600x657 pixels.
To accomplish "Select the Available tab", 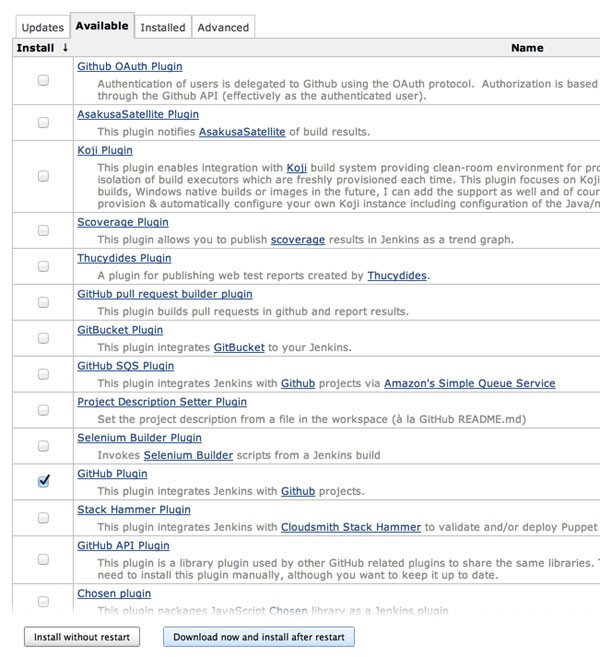I will (x=102, y=26).
